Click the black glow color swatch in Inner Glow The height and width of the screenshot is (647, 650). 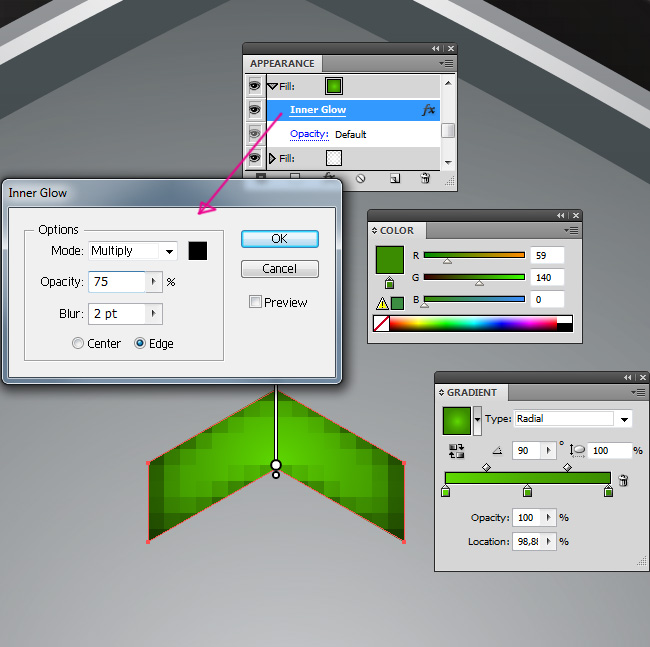[198, 251]
